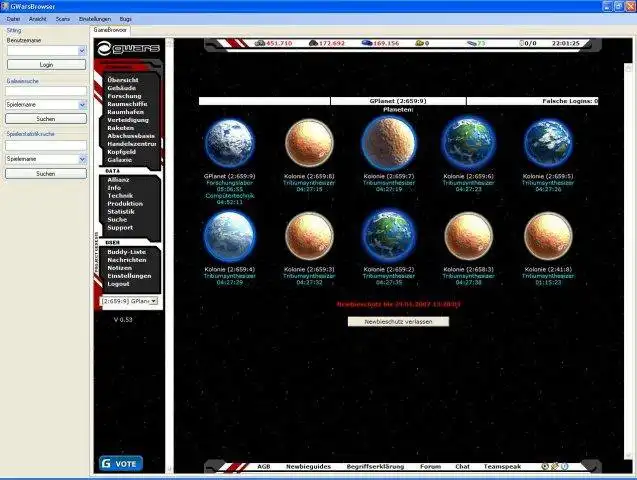Focus the Galaxiesuche text input field
The height and width of the screenshot is (480, 637).
46,91
